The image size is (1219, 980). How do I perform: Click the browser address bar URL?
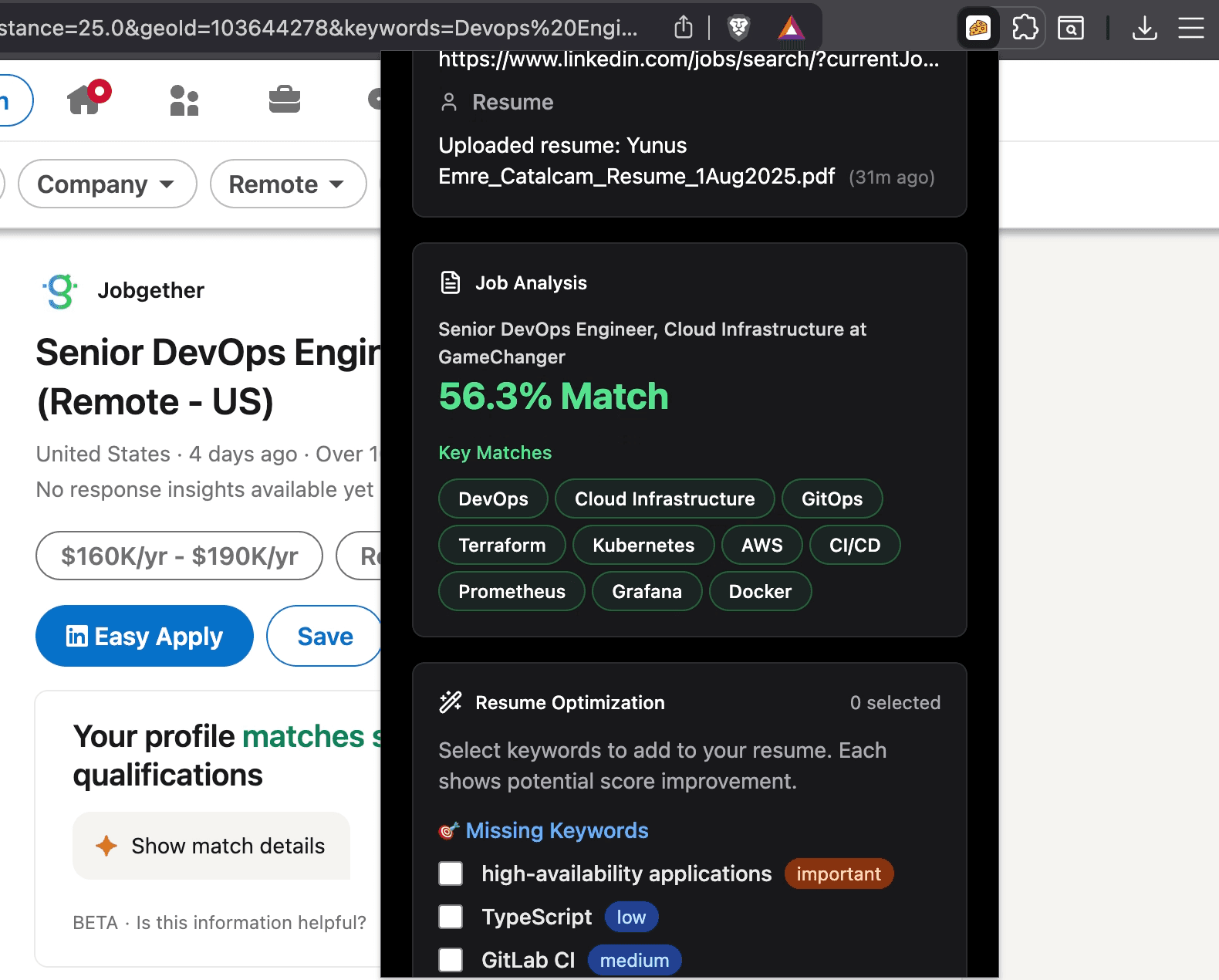tap(319, 29)
